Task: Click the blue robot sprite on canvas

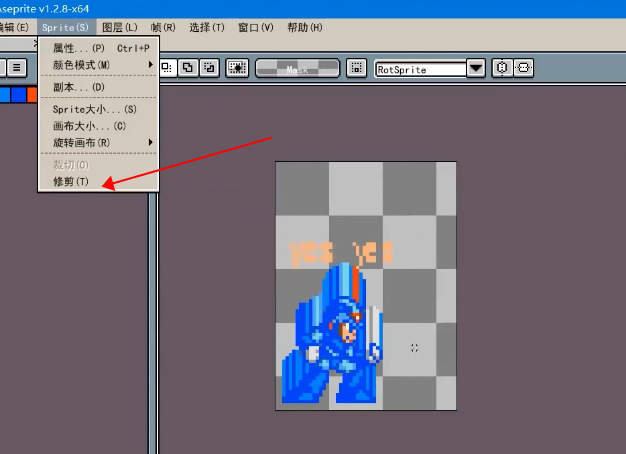Action: tap(333, 333)
